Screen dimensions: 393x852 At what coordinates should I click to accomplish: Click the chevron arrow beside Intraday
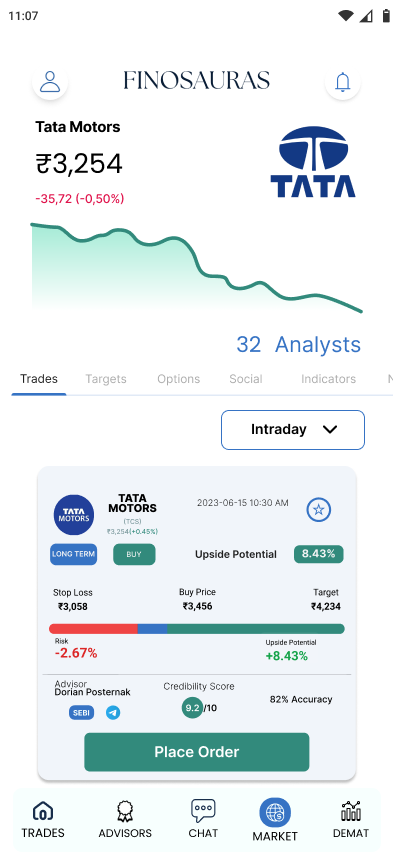click(x=330, y=429)
